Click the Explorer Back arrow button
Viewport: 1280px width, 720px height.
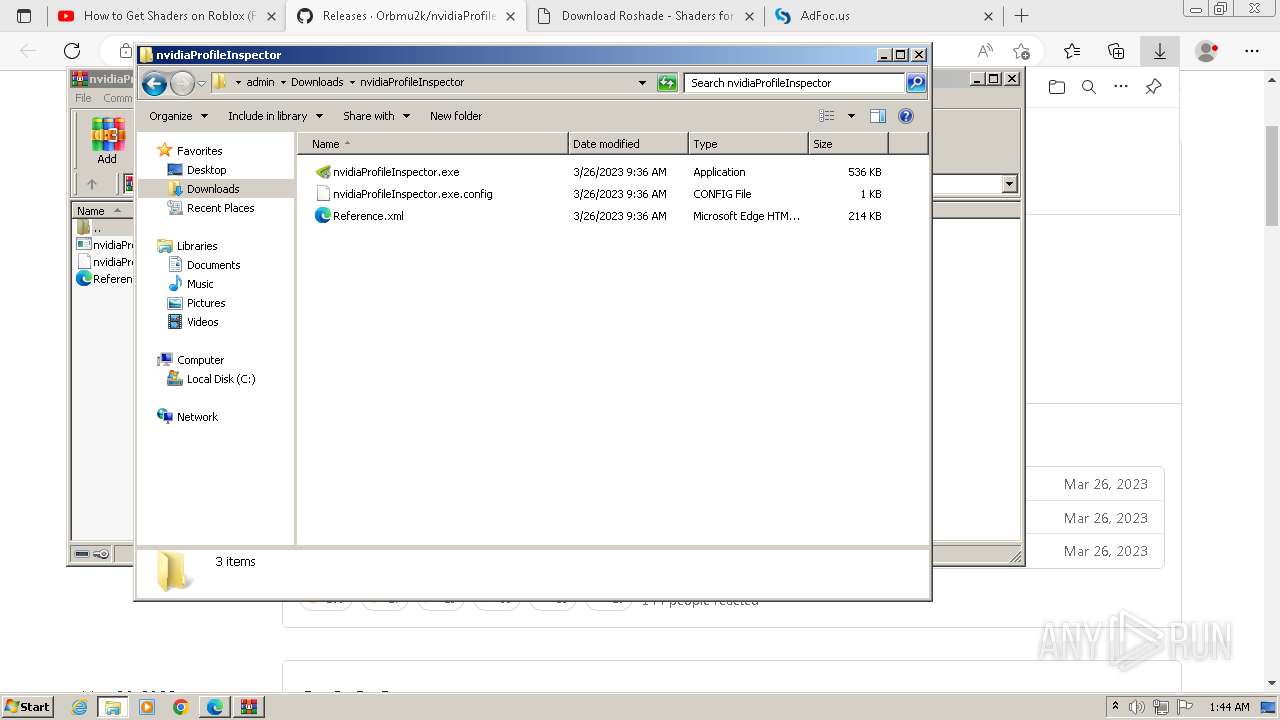(154, 83)
